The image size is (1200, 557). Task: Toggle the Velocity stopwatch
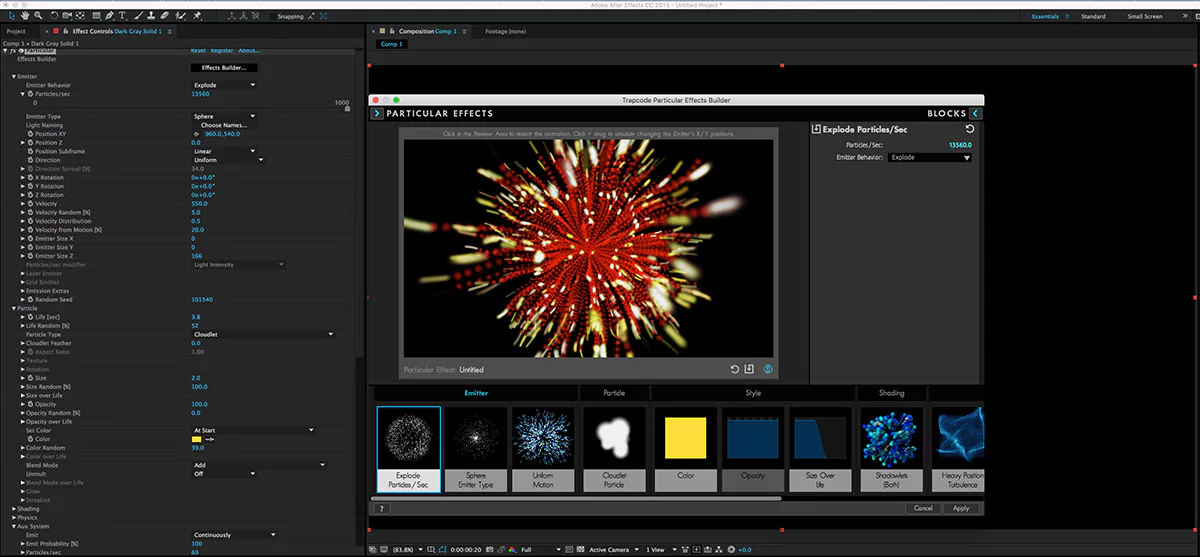coord(29,203)
